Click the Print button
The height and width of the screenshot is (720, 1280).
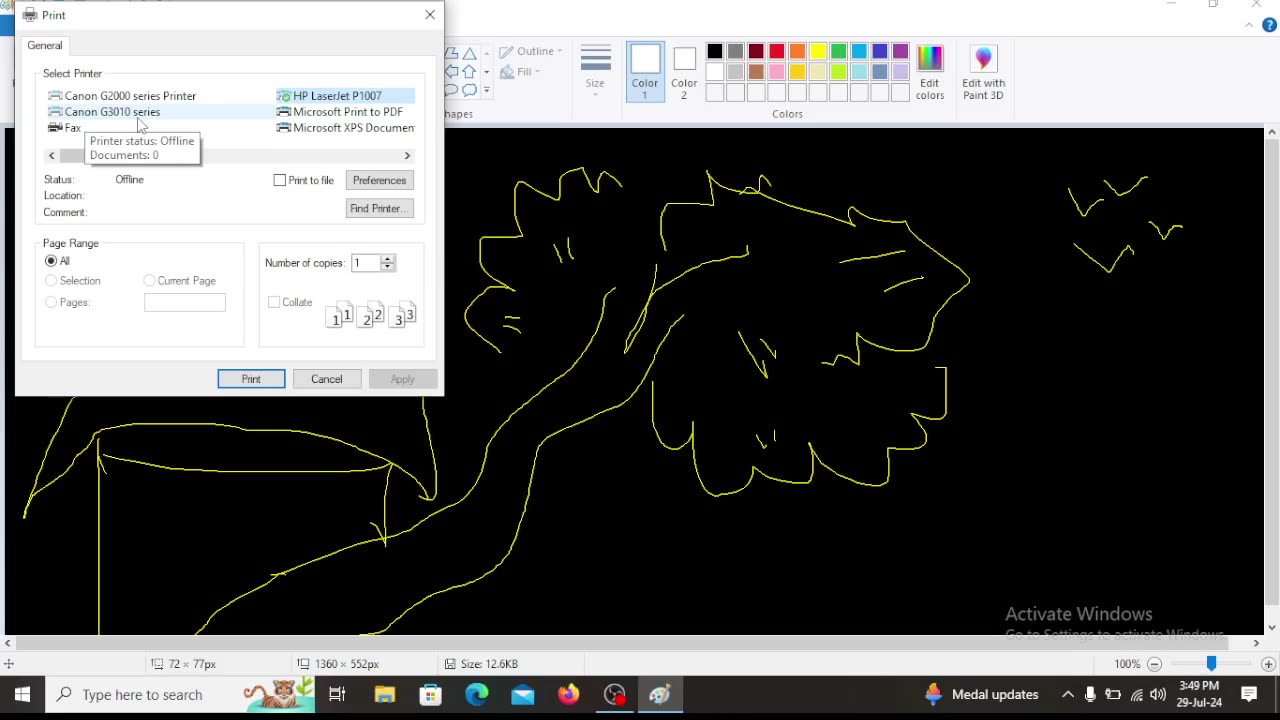pos(251,379)
